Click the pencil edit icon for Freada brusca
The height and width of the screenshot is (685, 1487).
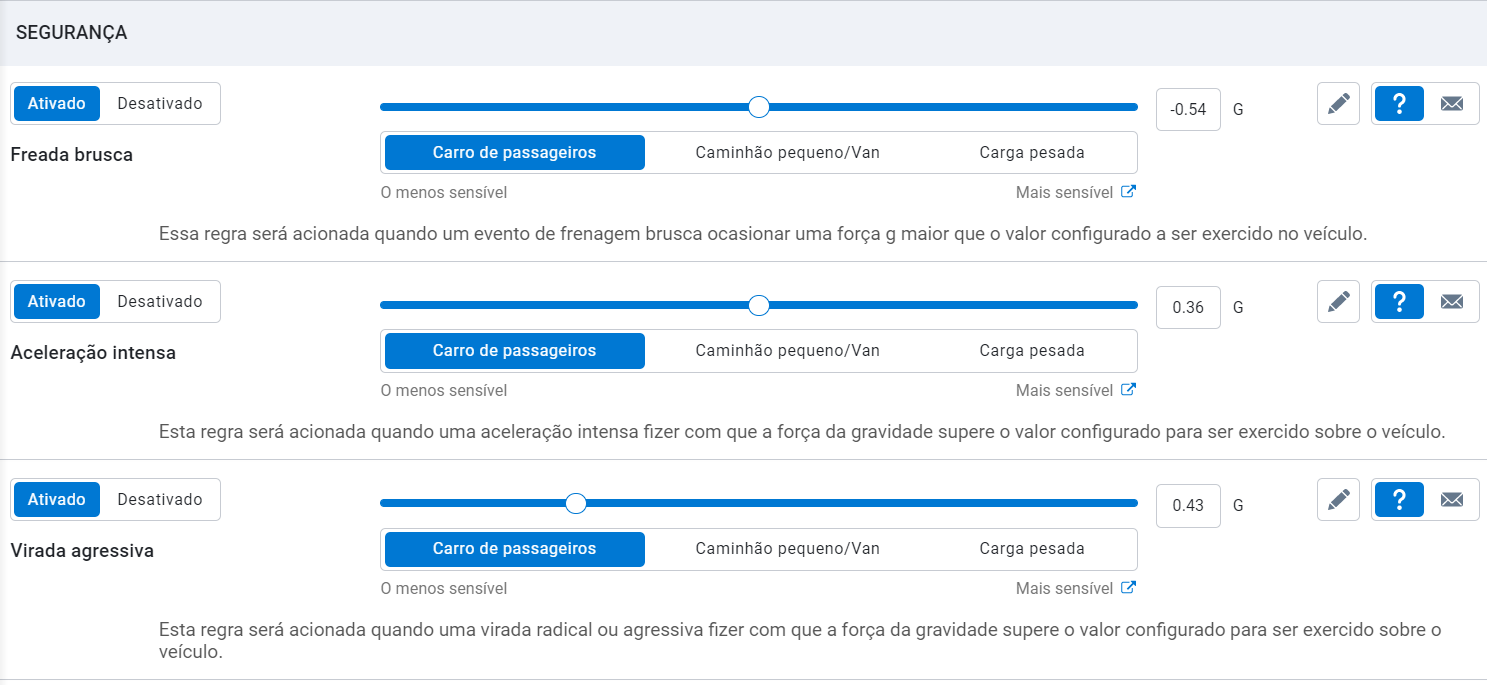(x=1338, y=103)
